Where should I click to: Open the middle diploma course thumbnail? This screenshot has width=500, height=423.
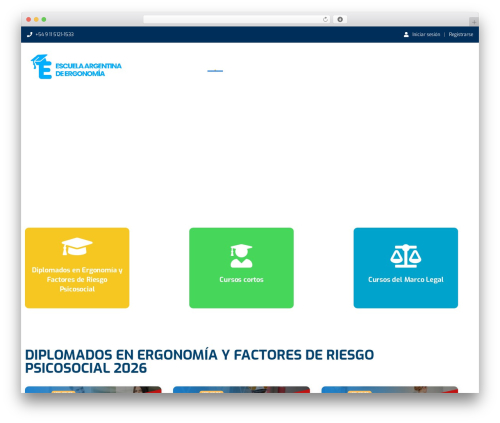[241, 390]
